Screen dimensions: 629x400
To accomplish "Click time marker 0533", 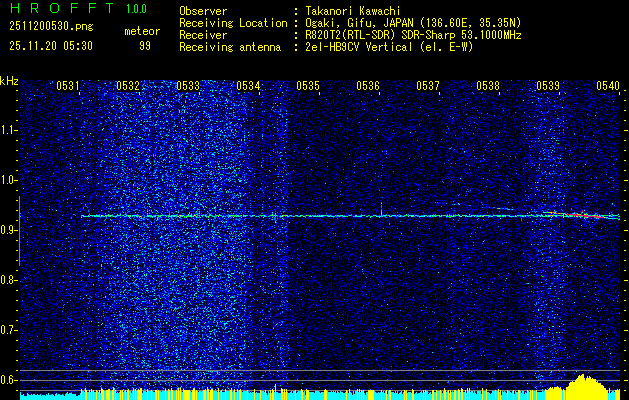I will tap(188, 85).
